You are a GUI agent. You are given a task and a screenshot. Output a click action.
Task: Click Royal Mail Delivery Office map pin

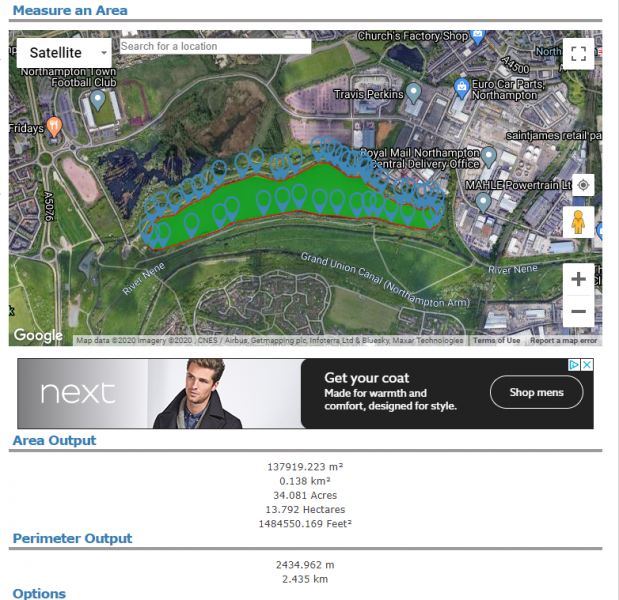pos(489,157)
